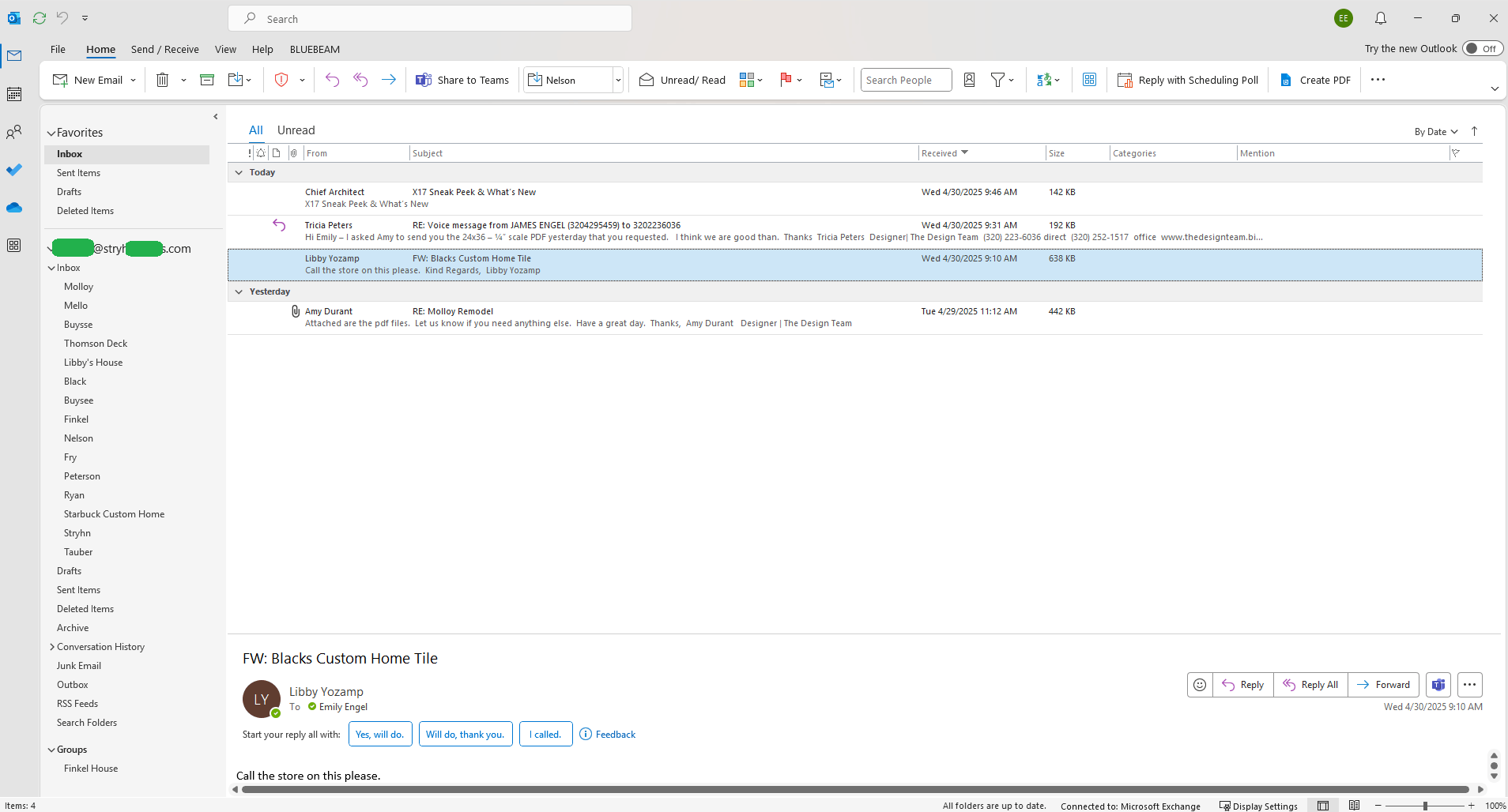Collapse the Favorites section
The width and height of the screenshot is (1508, 812).
tap(51, 133)
